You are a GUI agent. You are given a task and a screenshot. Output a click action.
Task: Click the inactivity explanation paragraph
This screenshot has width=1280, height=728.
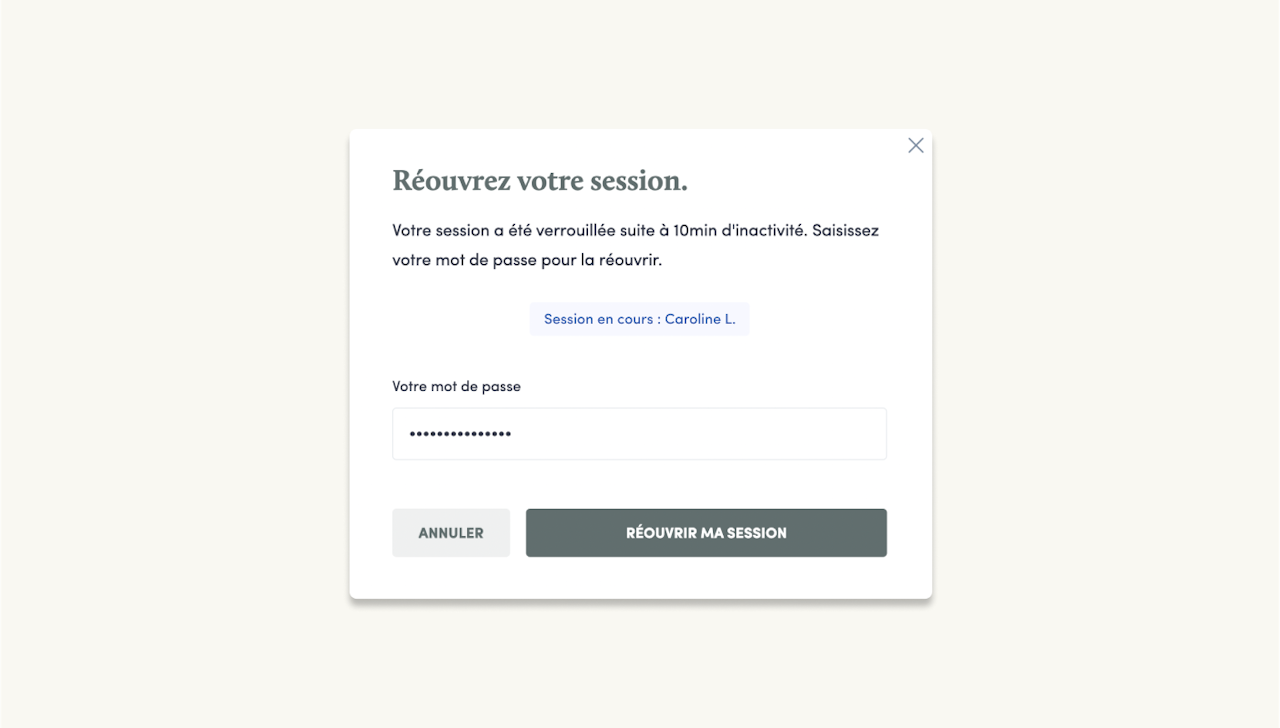point(635,245)
